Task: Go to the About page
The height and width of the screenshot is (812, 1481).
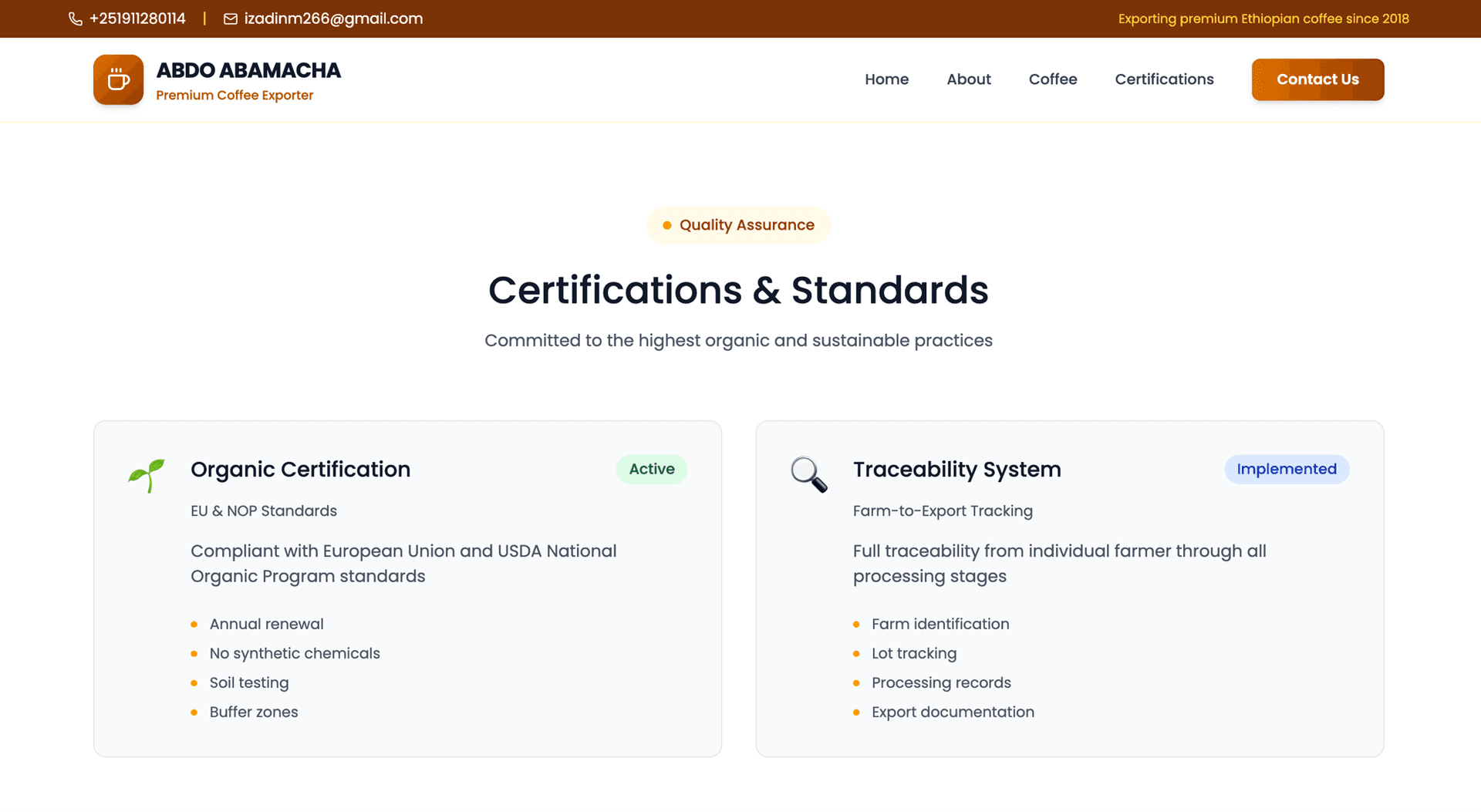Action: click(969, 79)
